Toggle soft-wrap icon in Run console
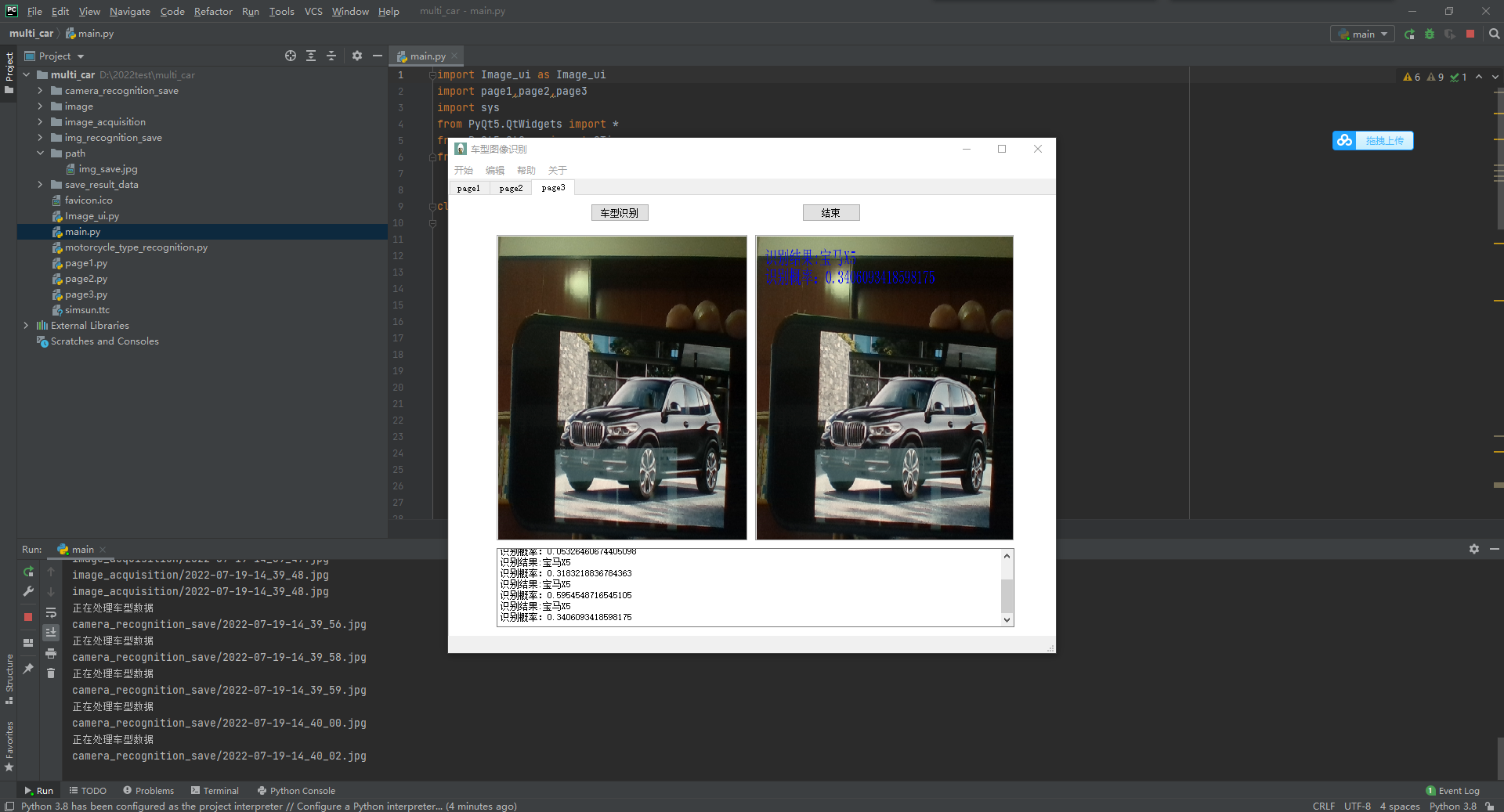This screenshot has width=1504, height=812. point(51,612)
